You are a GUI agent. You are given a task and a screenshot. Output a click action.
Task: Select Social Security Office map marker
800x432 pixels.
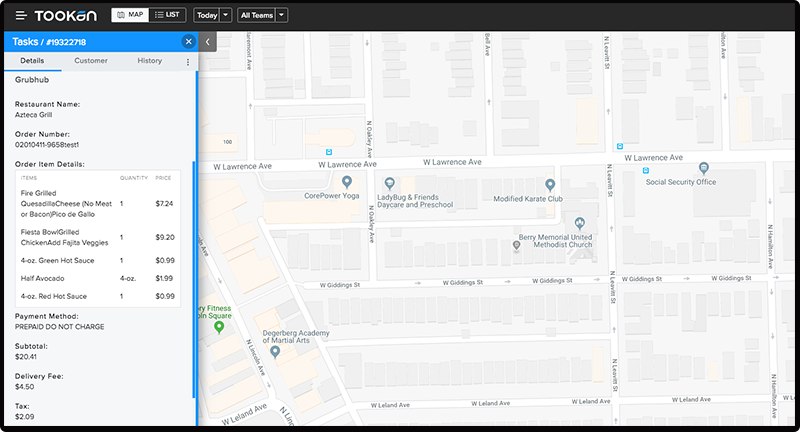click(704, 168)
